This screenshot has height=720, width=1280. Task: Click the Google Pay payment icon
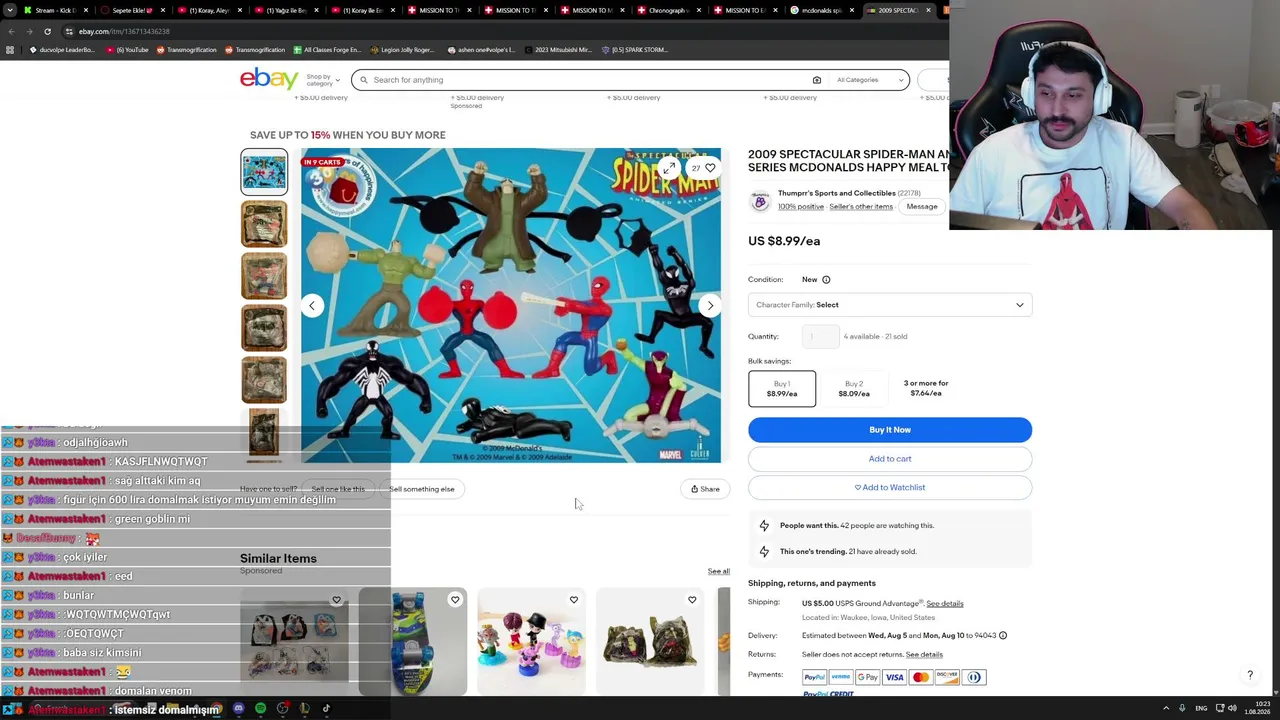tap(867, 677)
